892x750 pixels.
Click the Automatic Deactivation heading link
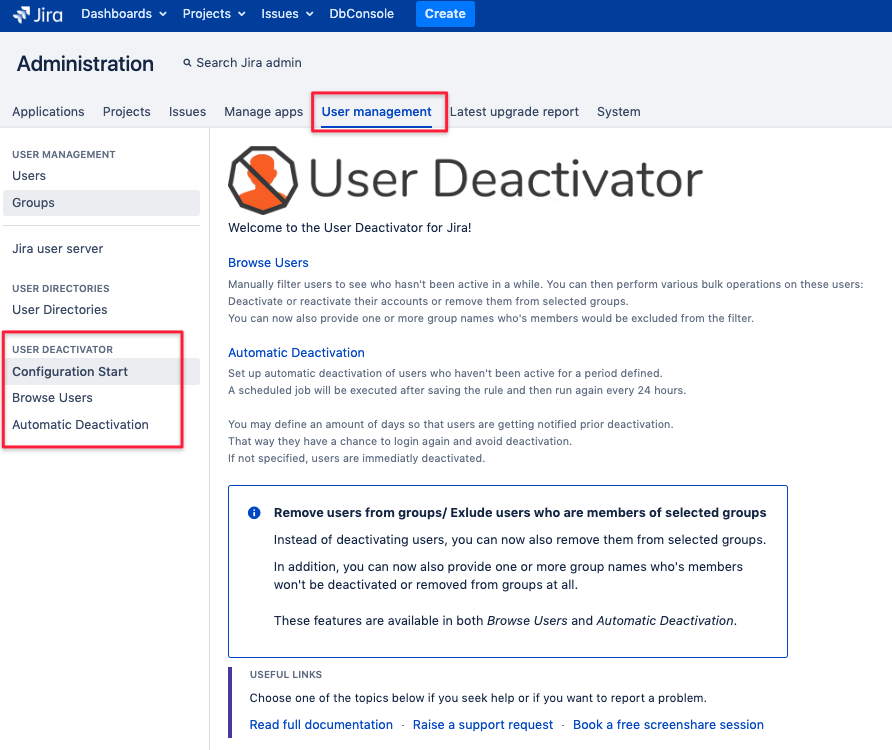tap(296, 353)
